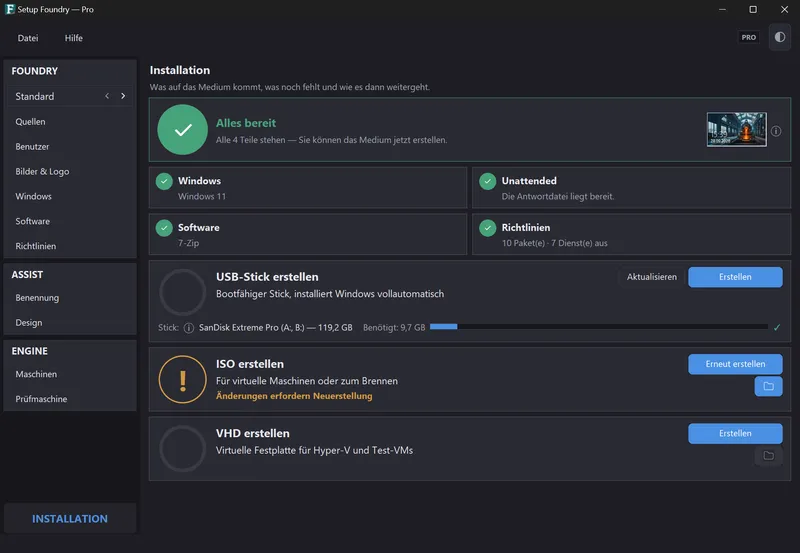Click Erneut erstellen for the ISO

735,364
